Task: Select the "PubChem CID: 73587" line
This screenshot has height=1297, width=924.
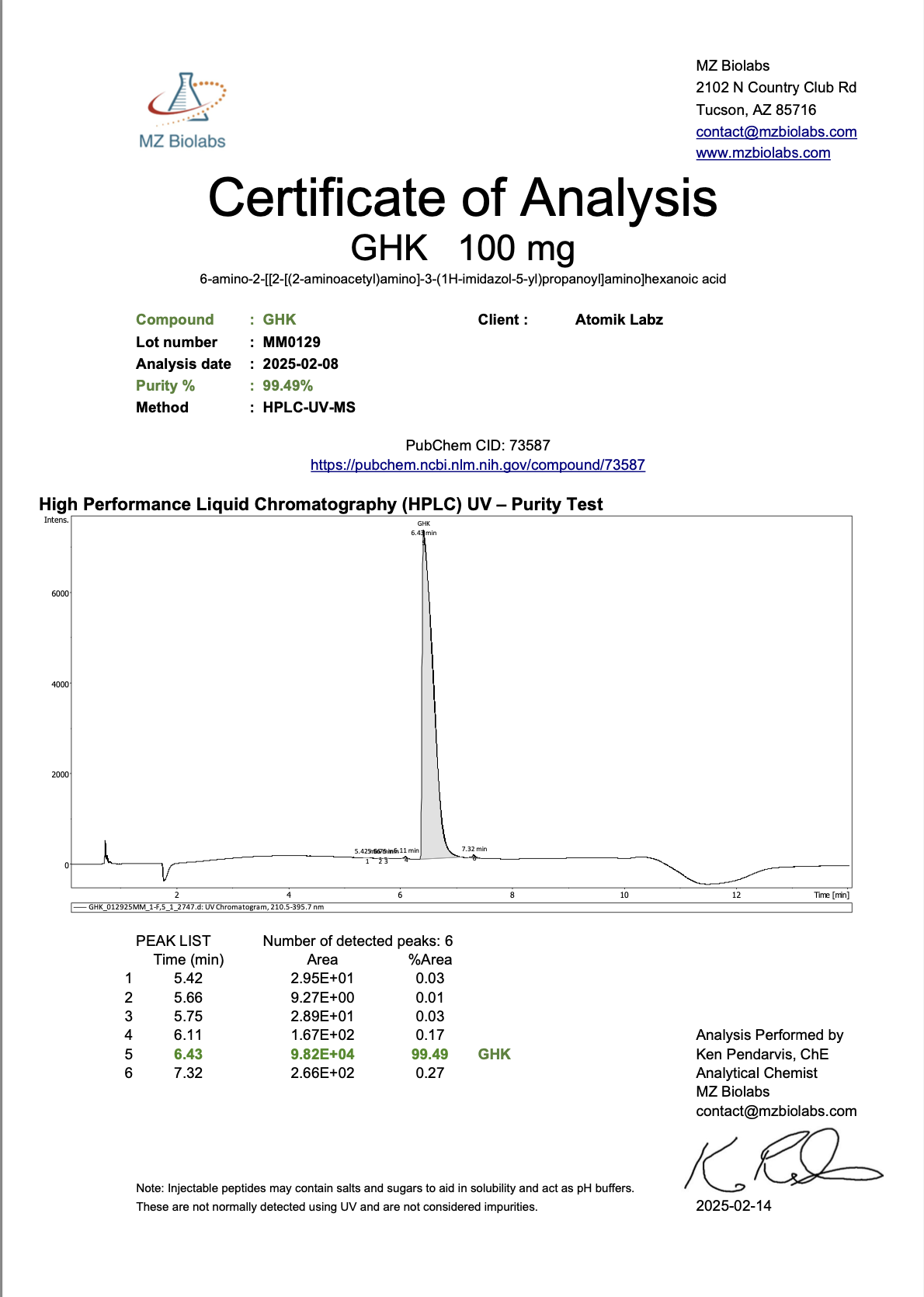Action: coord(478,445)
